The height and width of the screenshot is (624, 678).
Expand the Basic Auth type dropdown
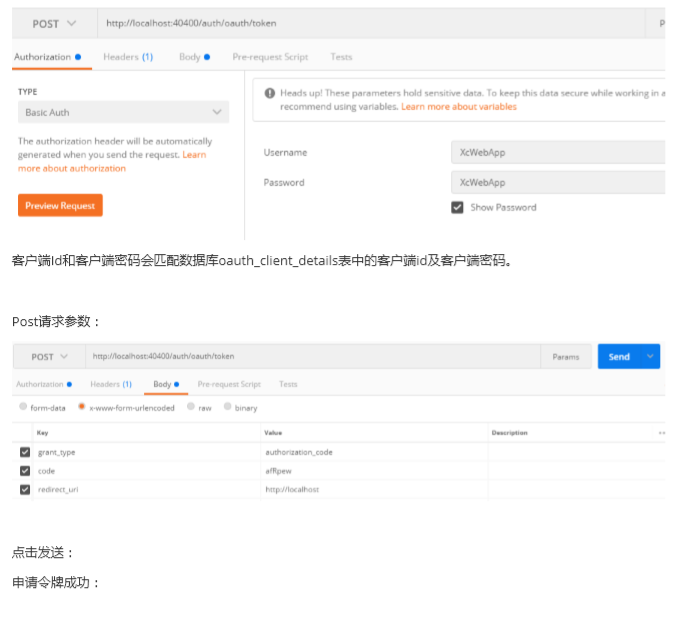tap(123, 113)
